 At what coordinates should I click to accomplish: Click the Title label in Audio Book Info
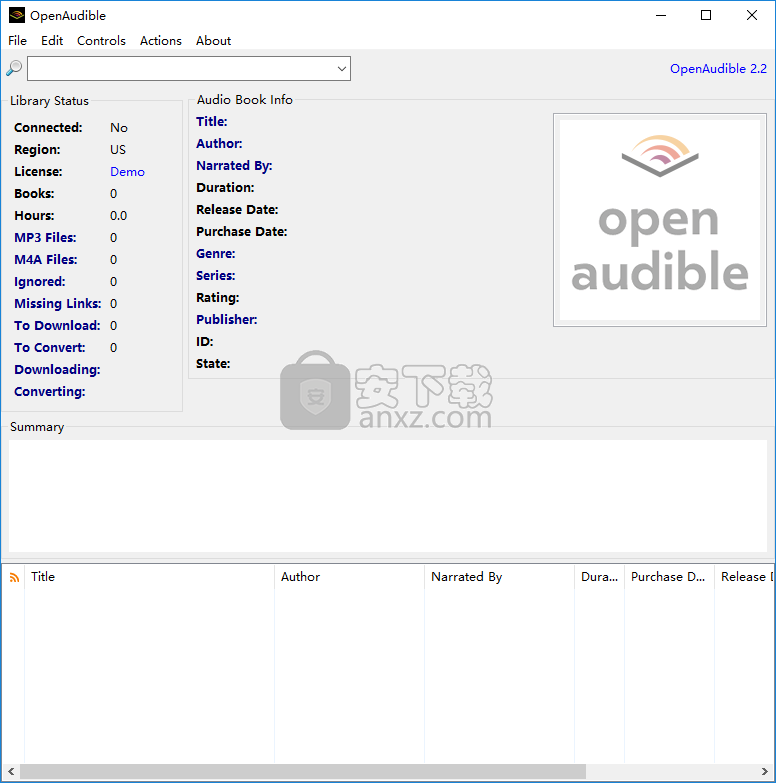(x=212, y=121)
